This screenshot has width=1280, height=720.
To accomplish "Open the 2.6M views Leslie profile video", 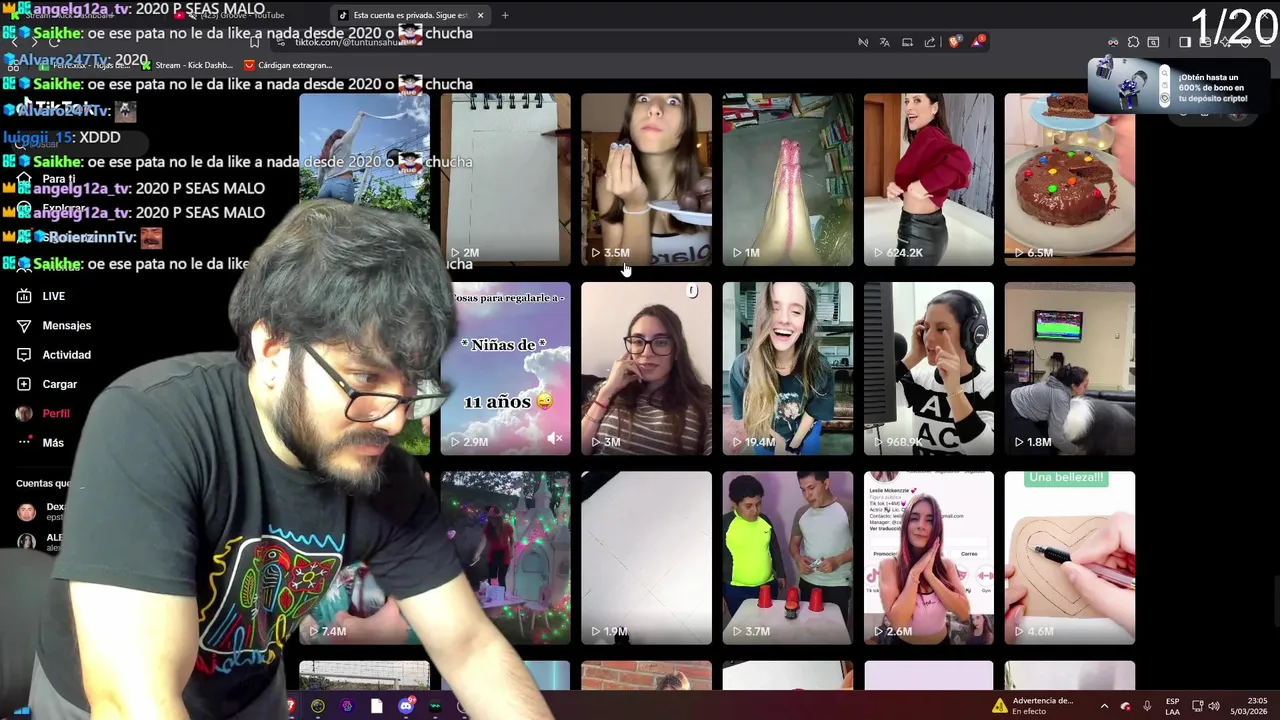I will pos(929,557).
